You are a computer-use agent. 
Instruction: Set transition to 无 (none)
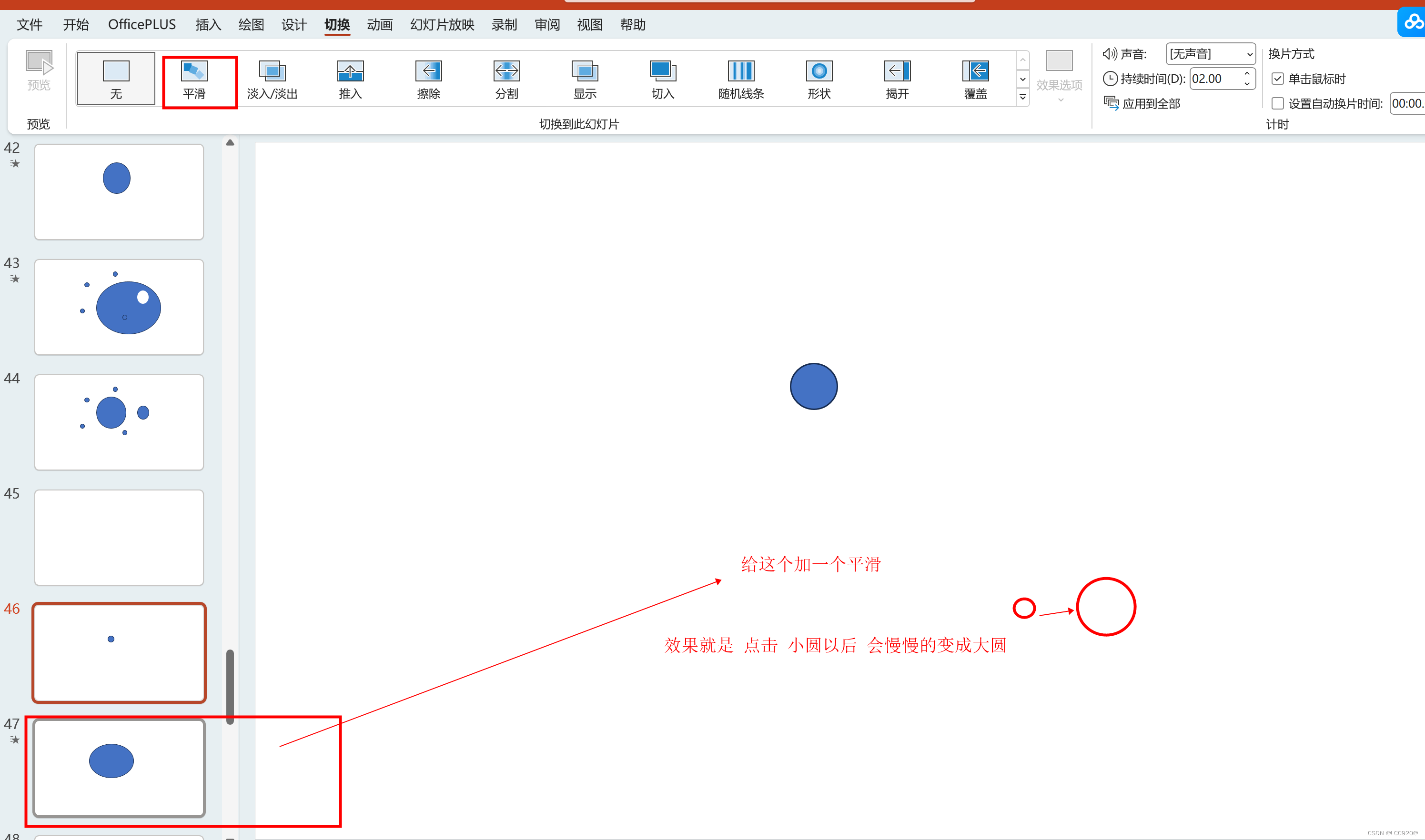tap(116, 79)
